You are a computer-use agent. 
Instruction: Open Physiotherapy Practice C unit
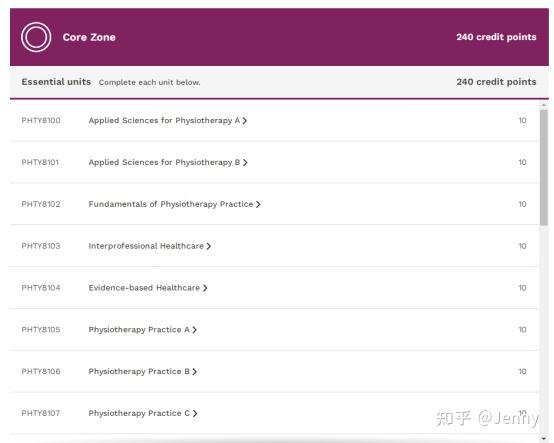point(139,413)
